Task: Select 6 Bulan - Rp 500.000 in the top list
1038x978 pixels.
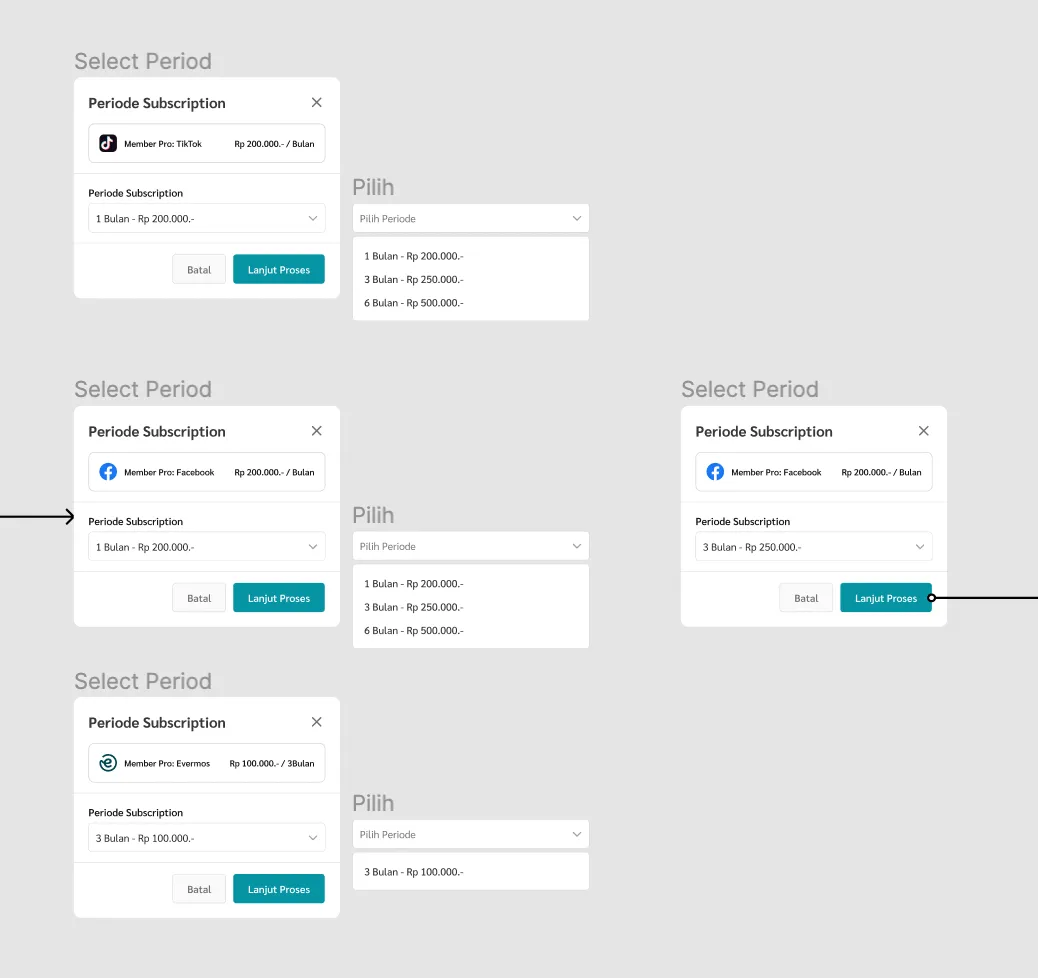Action: pyautogui.click(x=414, y=303)
